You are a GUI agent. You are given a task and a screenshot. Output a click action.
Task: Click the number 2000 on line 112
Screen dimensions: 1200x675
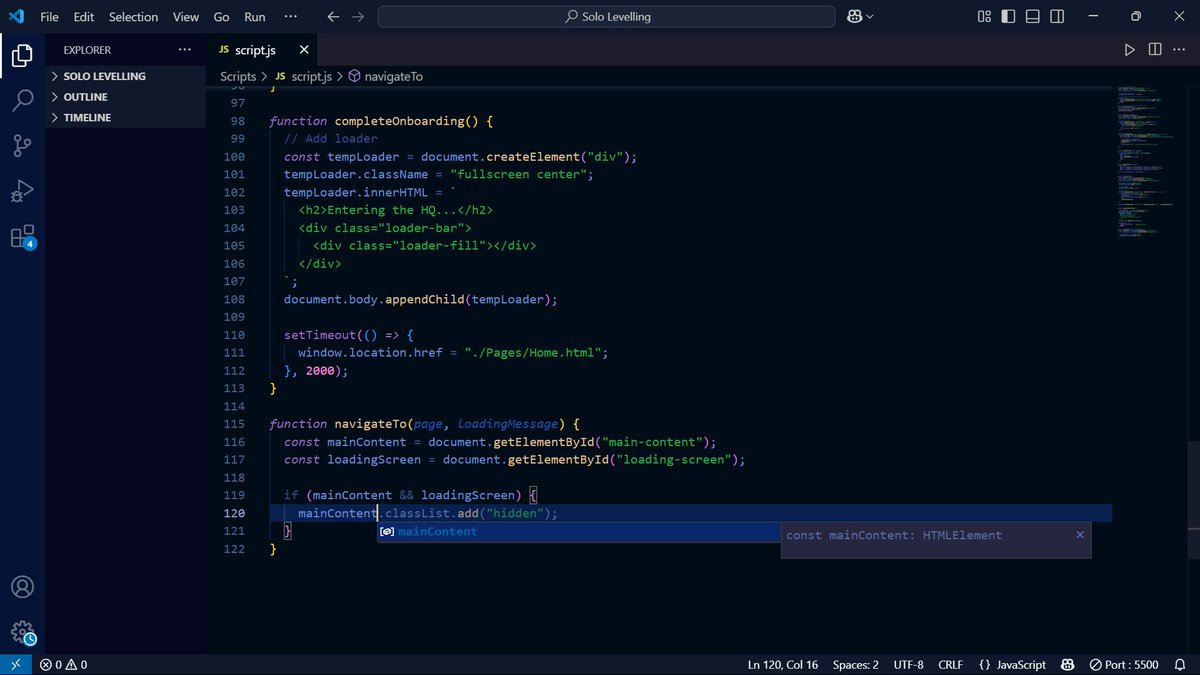click(320, 371)
